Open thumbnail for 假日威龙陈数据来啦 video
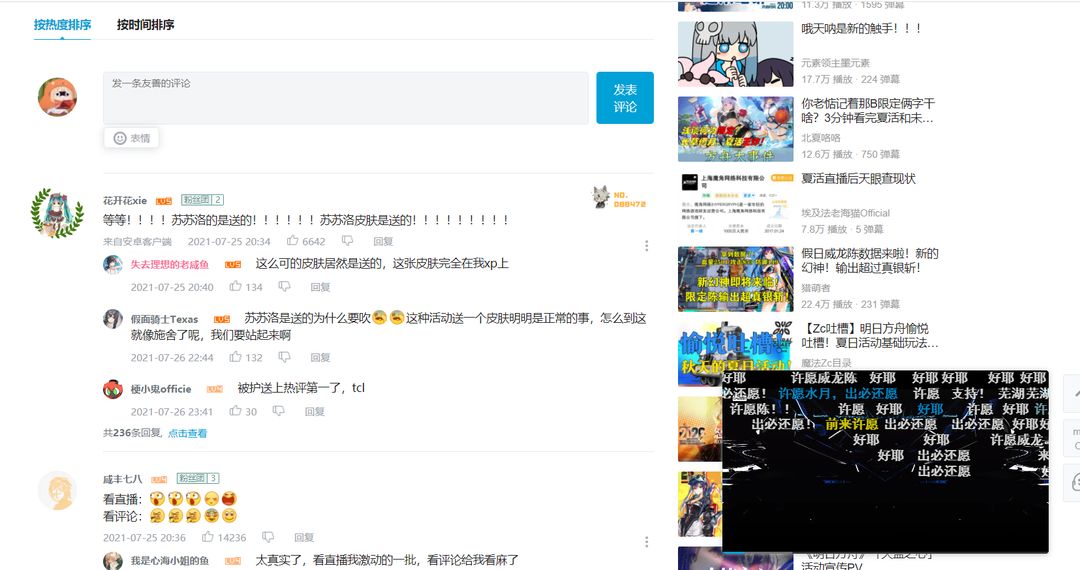Screen dimensions: 1080x570 736,279
